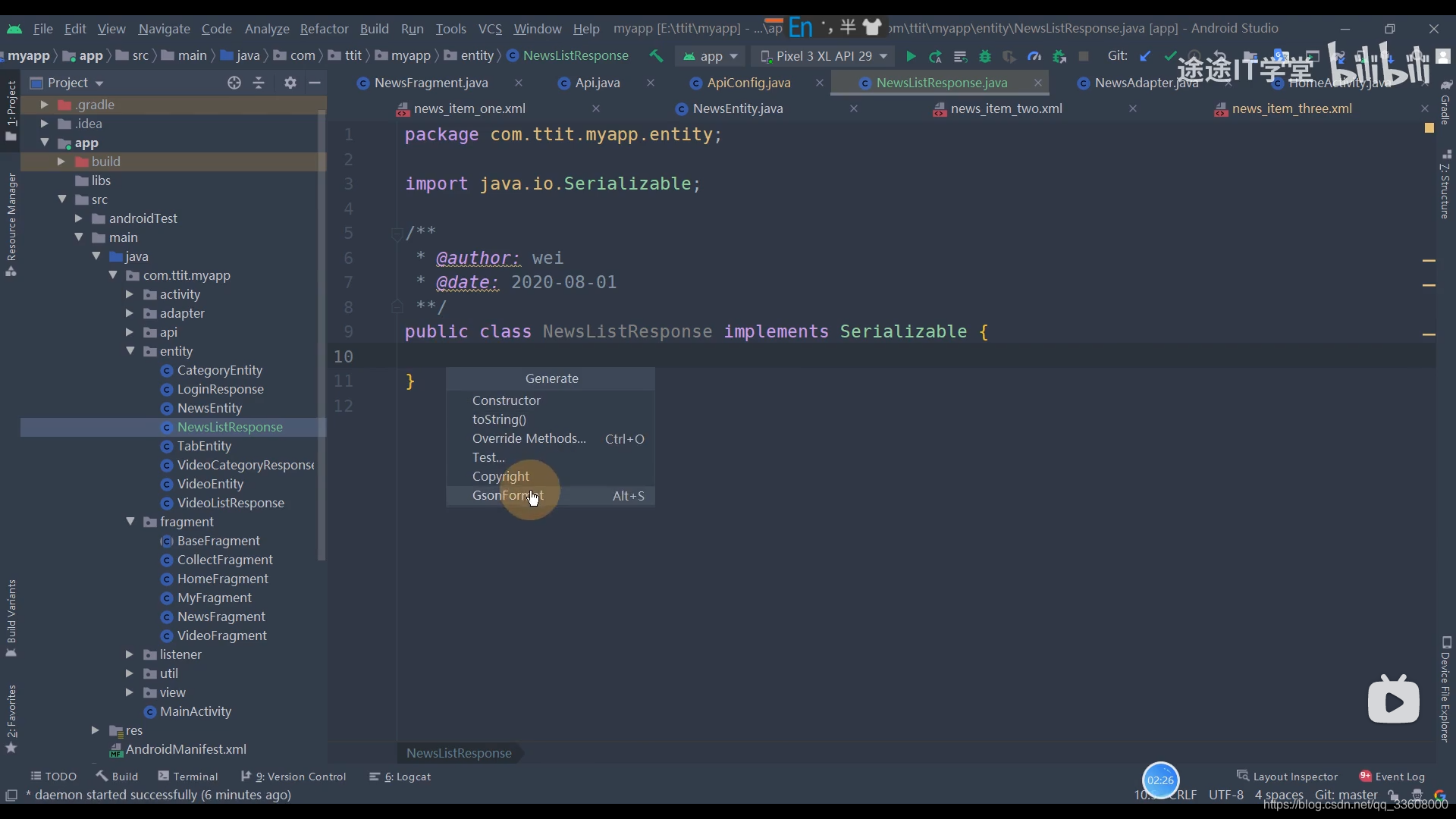Open the Favorites side panel
Viewport: 1456px width, 819px height.
(x=11, y=718)
